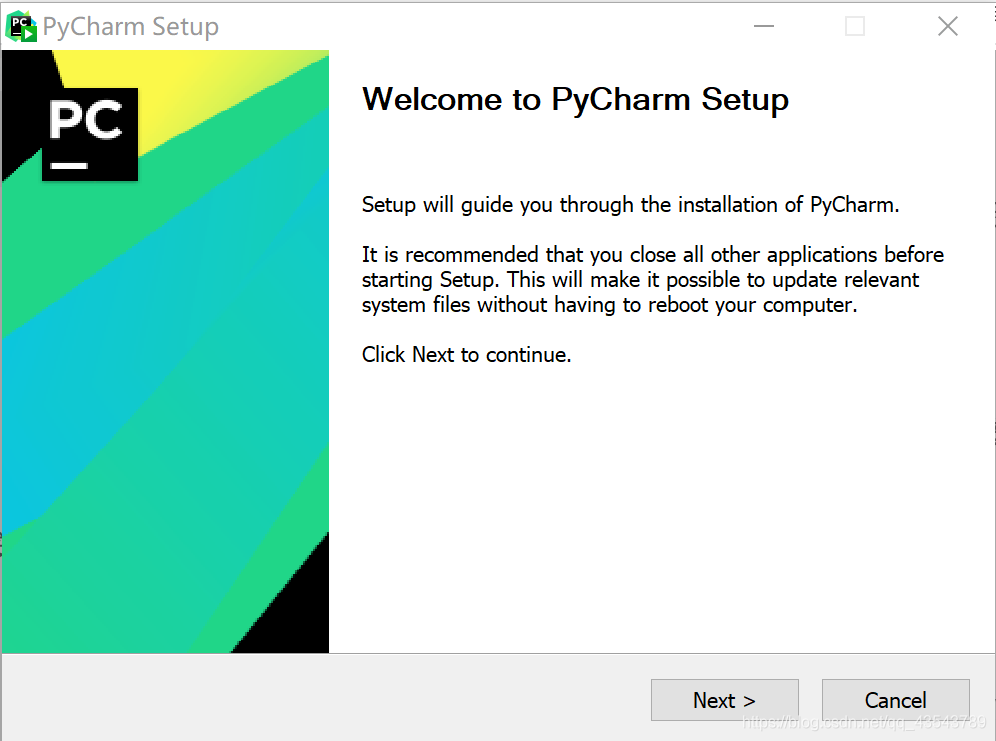
Task: Click the black PC logo on the banner
Action: 89,134
